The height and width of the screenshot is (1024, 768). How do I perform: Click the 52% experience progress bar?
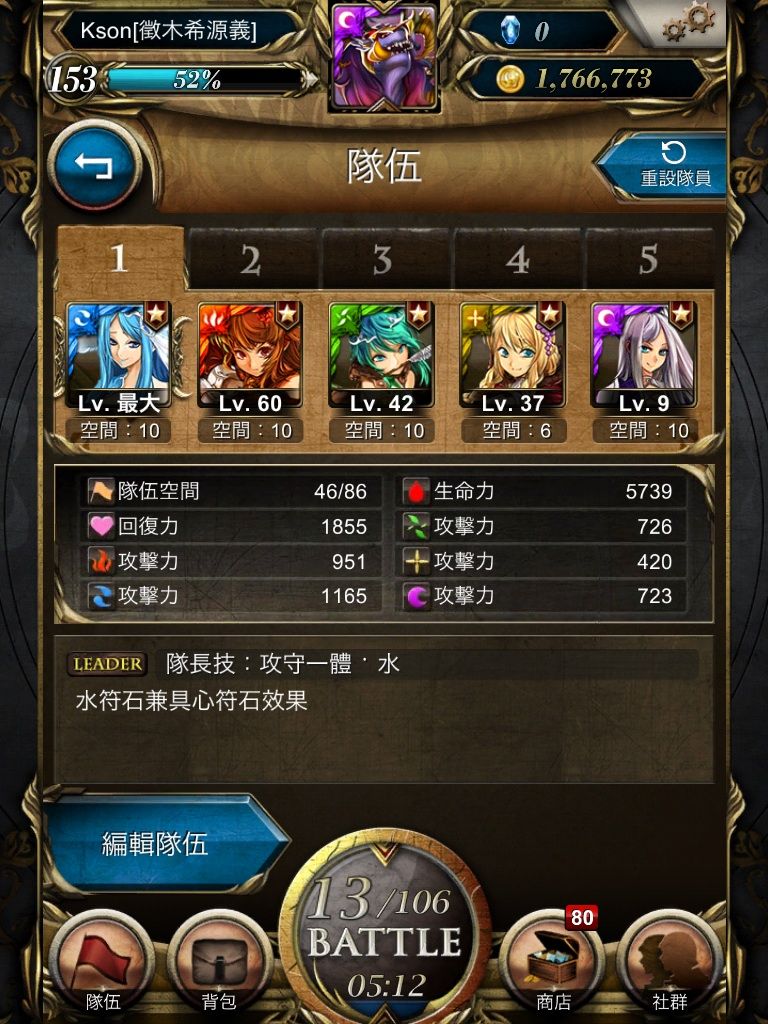pyautogui.click(x=205, y=80)
